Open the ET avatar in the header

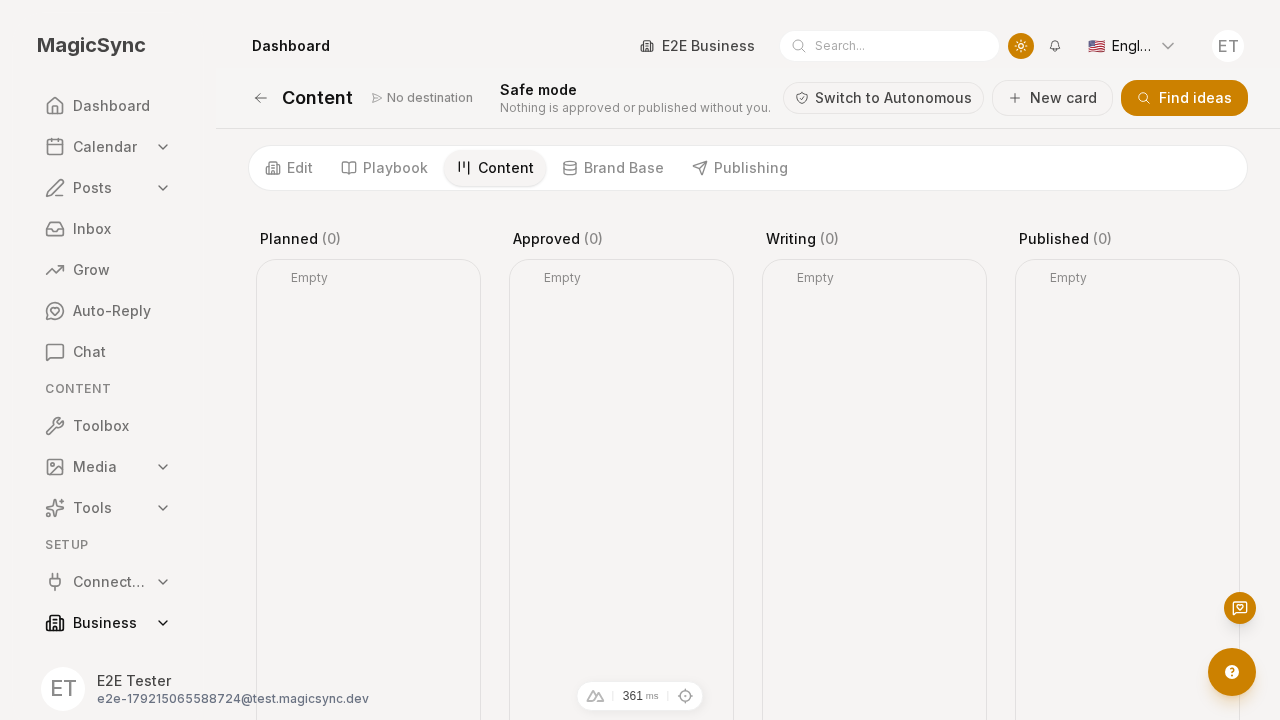[1228, 46]
